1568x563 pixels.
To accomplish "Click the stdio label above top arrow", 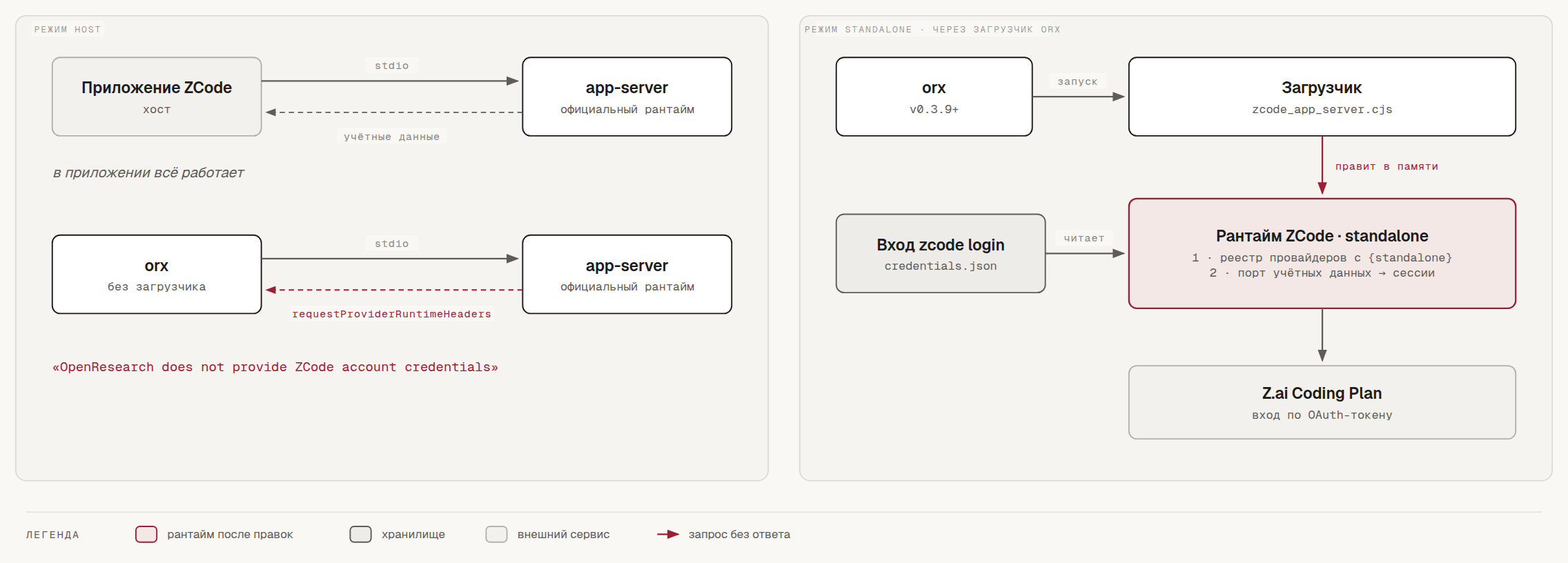I will [391, 66].
